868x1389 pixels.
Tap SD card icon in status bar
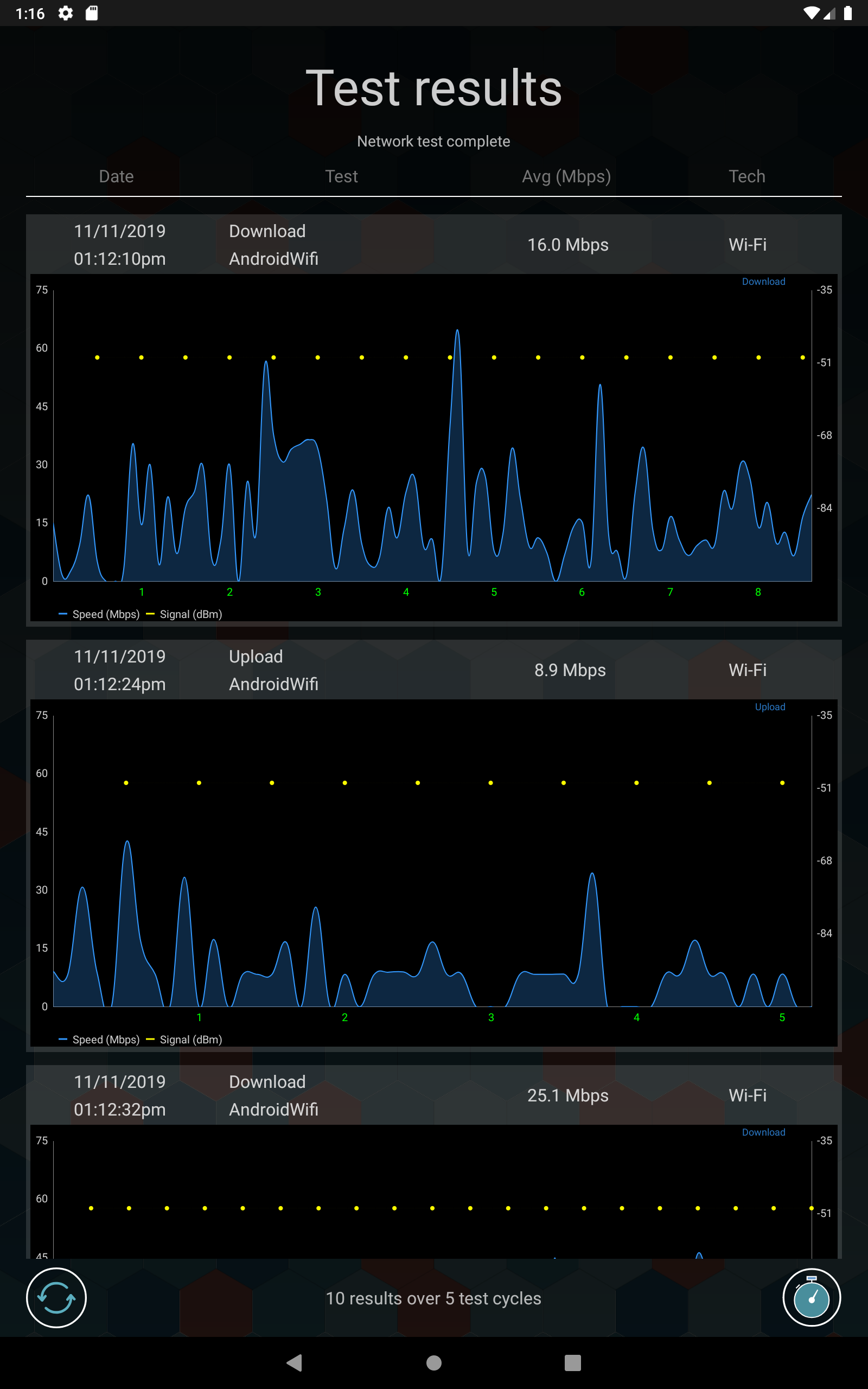(92, 13)
